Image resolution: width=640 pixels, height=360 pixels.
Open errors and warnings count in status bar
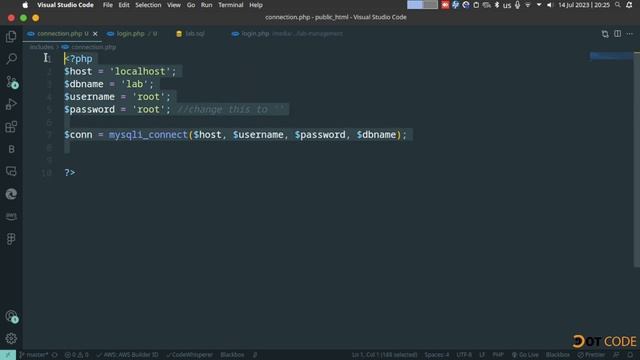[x=76, y=355]
